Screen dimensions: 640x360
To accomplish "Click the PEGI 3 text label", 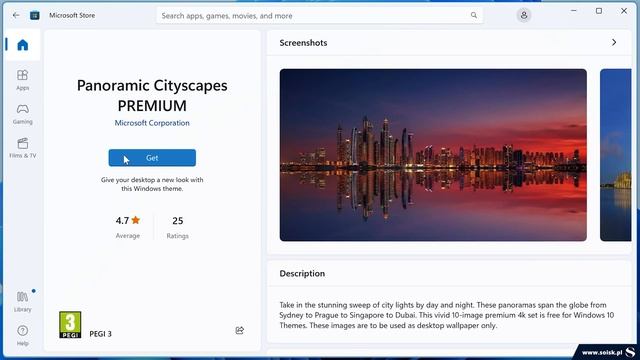I will (x=100, y=334).
